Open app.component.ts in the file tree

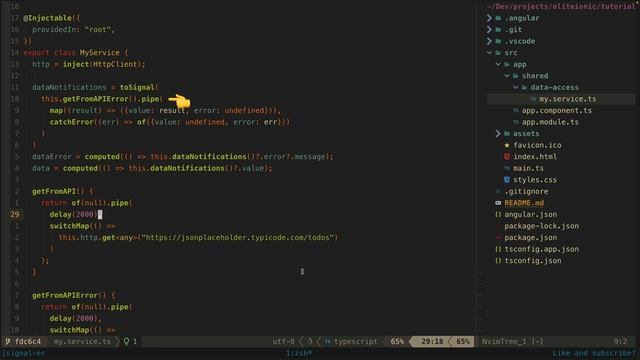click(556, 110)
